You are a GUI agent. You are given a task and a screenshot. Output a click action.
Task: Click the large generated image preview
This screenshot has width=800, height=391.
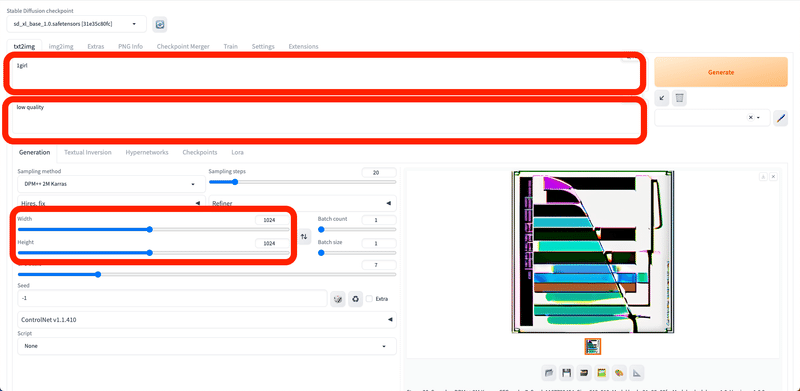coord(593,252)
